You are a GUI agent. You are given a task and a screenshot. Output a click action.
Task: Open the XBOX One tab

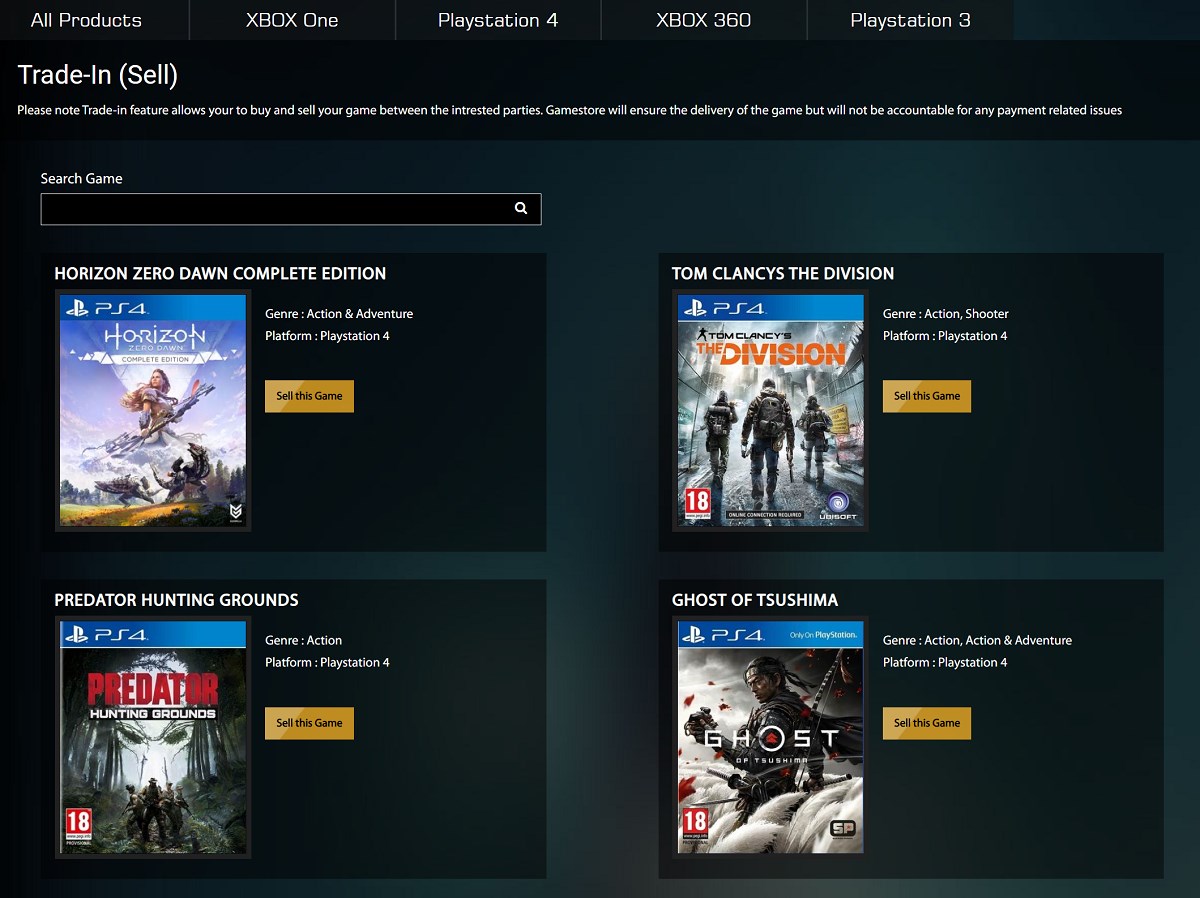291,19
